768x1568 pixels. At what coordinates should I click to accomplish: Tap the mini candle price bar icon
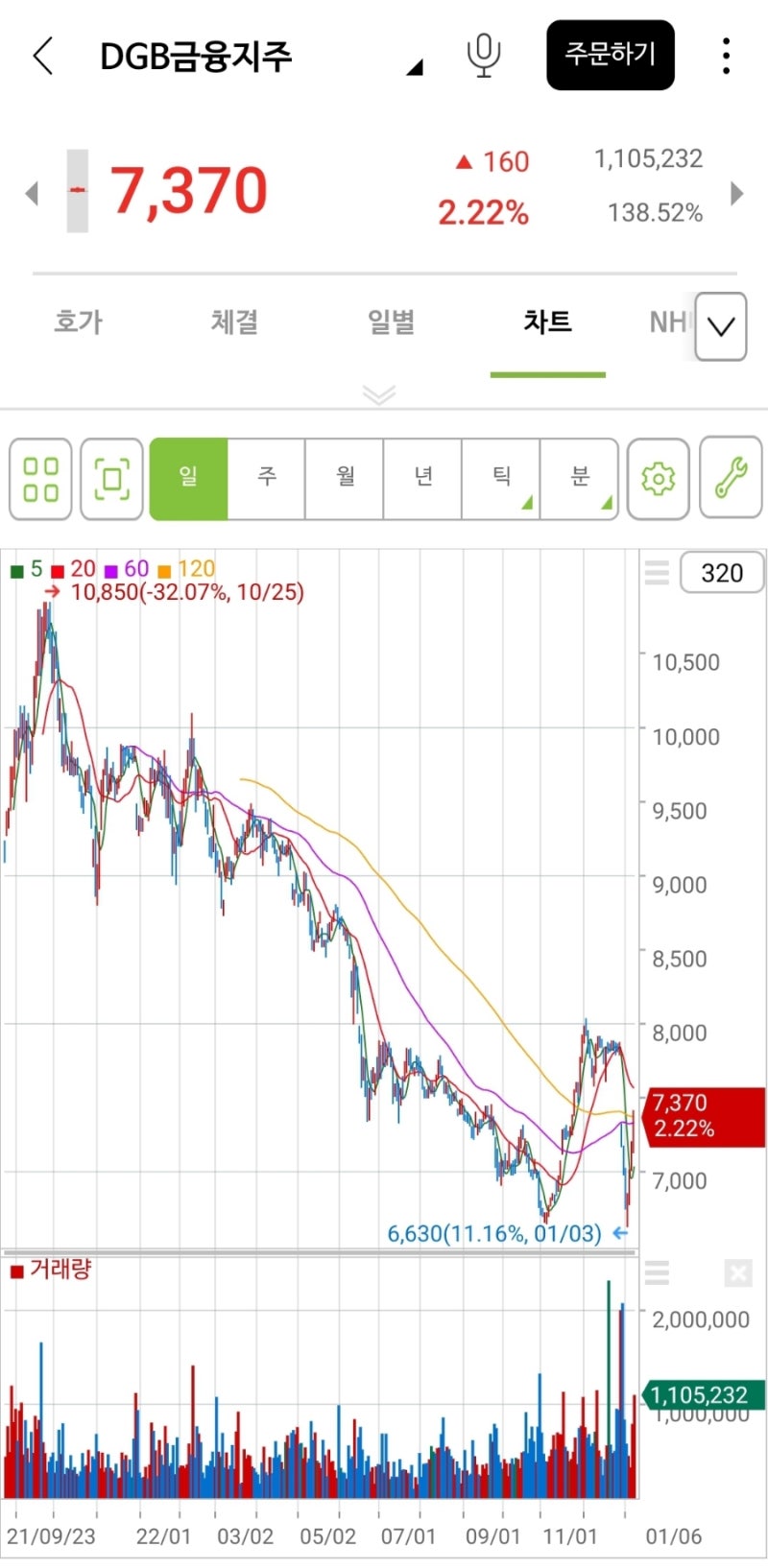tap(77, 190)
